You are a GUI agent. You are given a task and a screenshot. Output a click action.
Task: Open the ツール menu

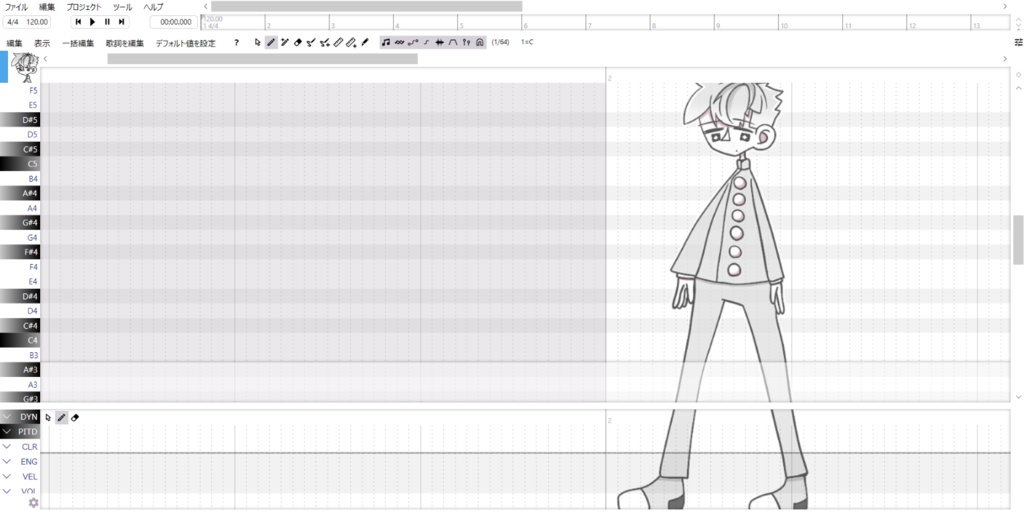[x=123, y=7]
